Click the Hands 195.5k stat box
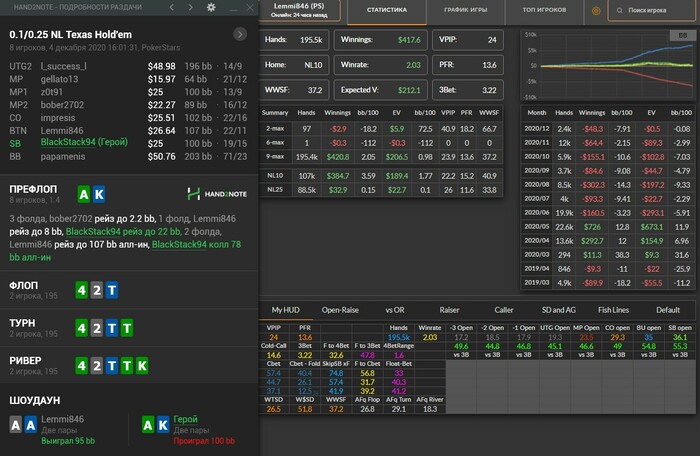This screenshot has height=456, width=700. click(294, 40)
